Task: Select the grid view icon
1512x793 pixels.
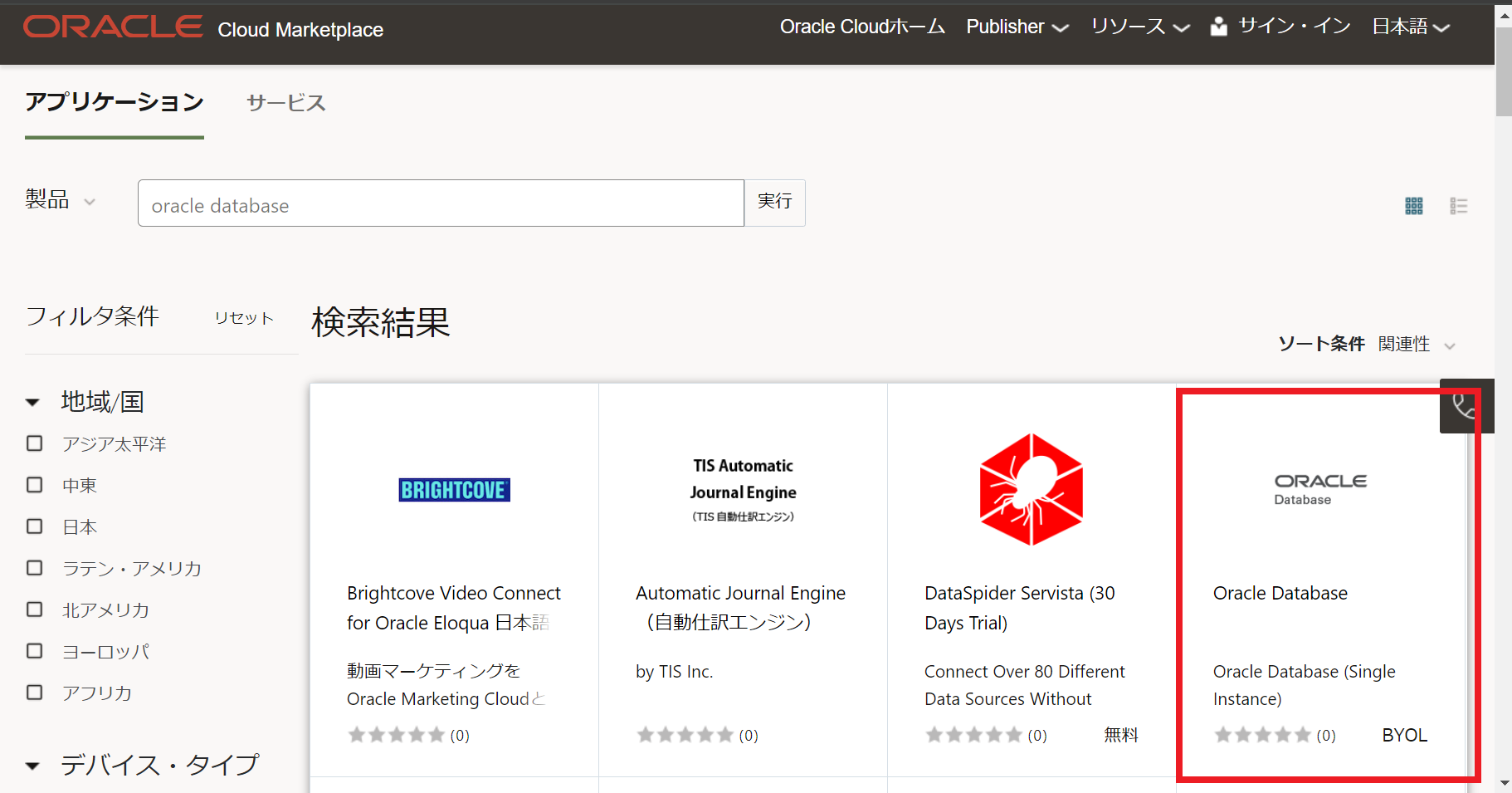Action: 1414,205
